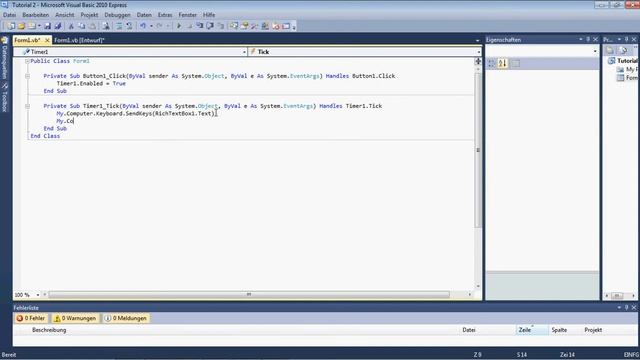Click the Cut scissors icon
Viewport: 640px width, 360px height.
[71, 26]
